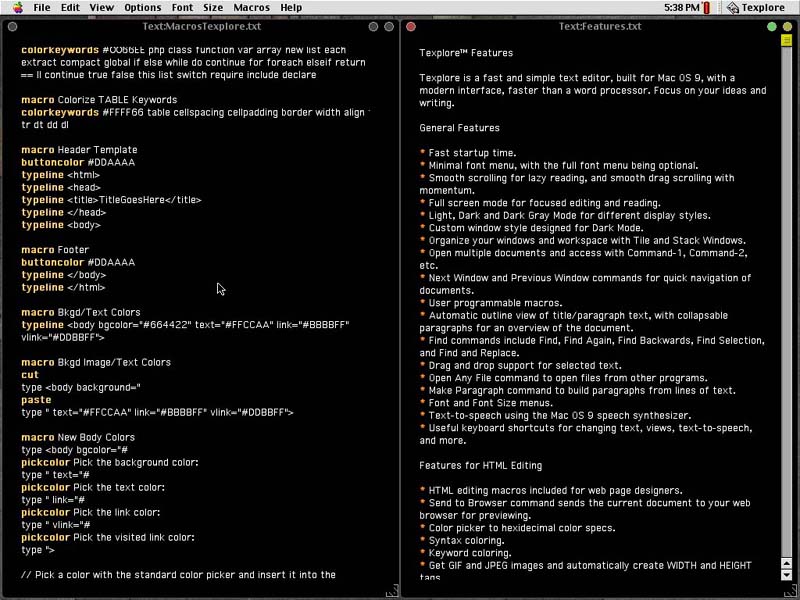The width and height of the screenshot is (800, 600).
Task: Click the line 'macro Header Template'
Action: coord(79,150)
